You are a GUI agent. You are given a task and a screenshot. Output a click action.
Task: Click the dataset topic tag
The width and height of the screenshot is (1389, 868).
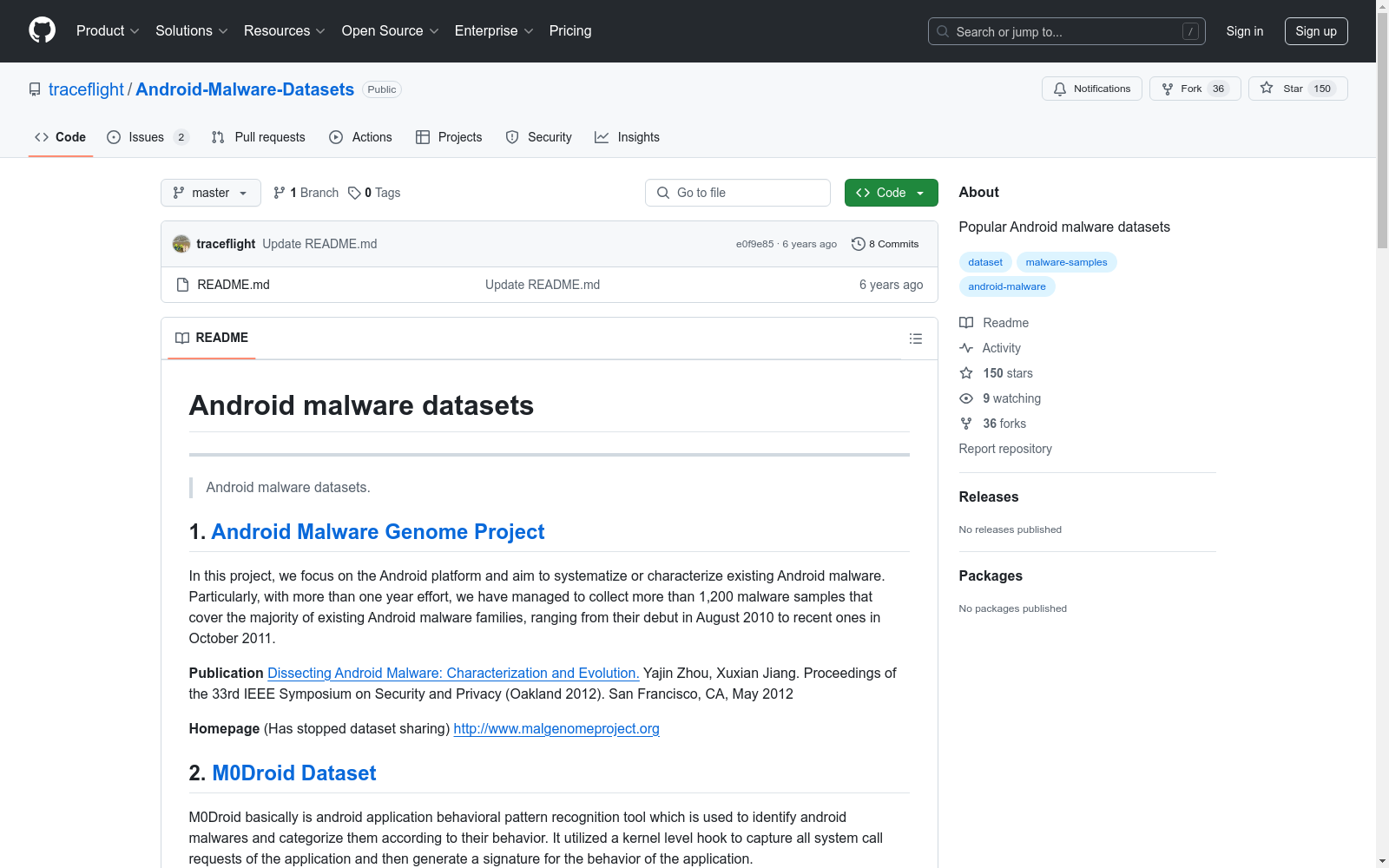985,262
